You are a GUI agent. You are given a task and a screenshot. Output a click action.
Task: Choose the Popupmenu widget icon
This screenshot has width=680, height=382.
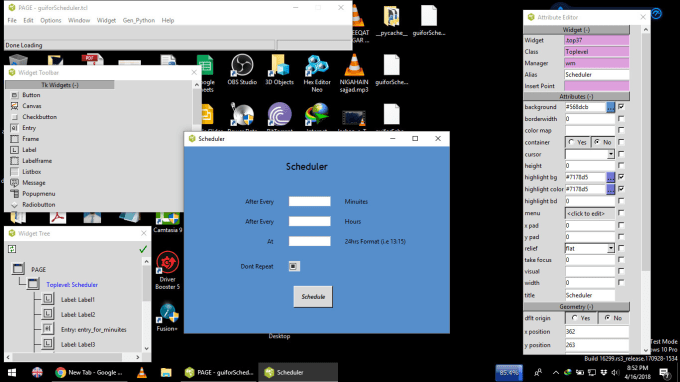tap(14, 194)
